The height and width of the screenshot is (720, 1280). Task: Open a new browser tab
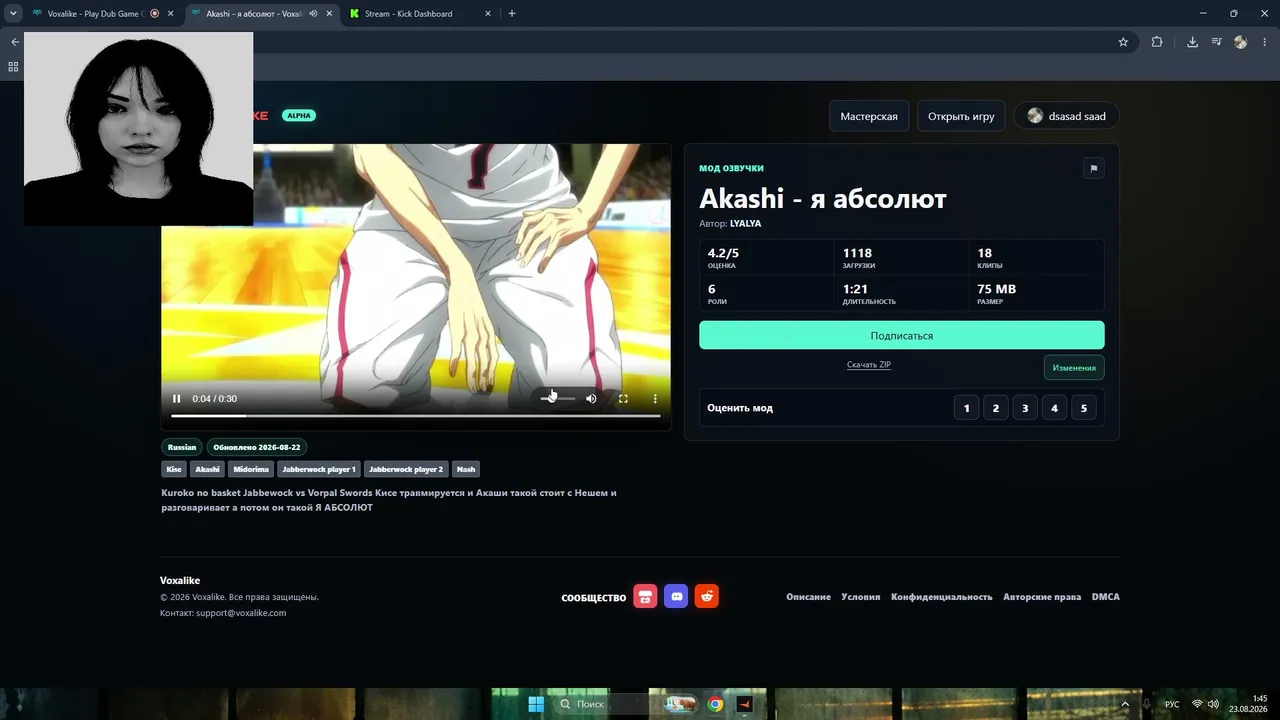pos(512,14)
